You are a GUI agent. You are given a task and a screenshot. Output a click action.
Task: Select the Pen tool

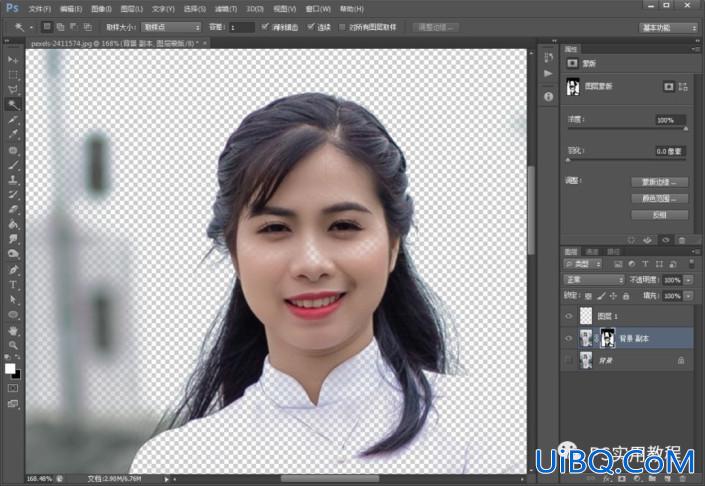click(x=13, y=269)
